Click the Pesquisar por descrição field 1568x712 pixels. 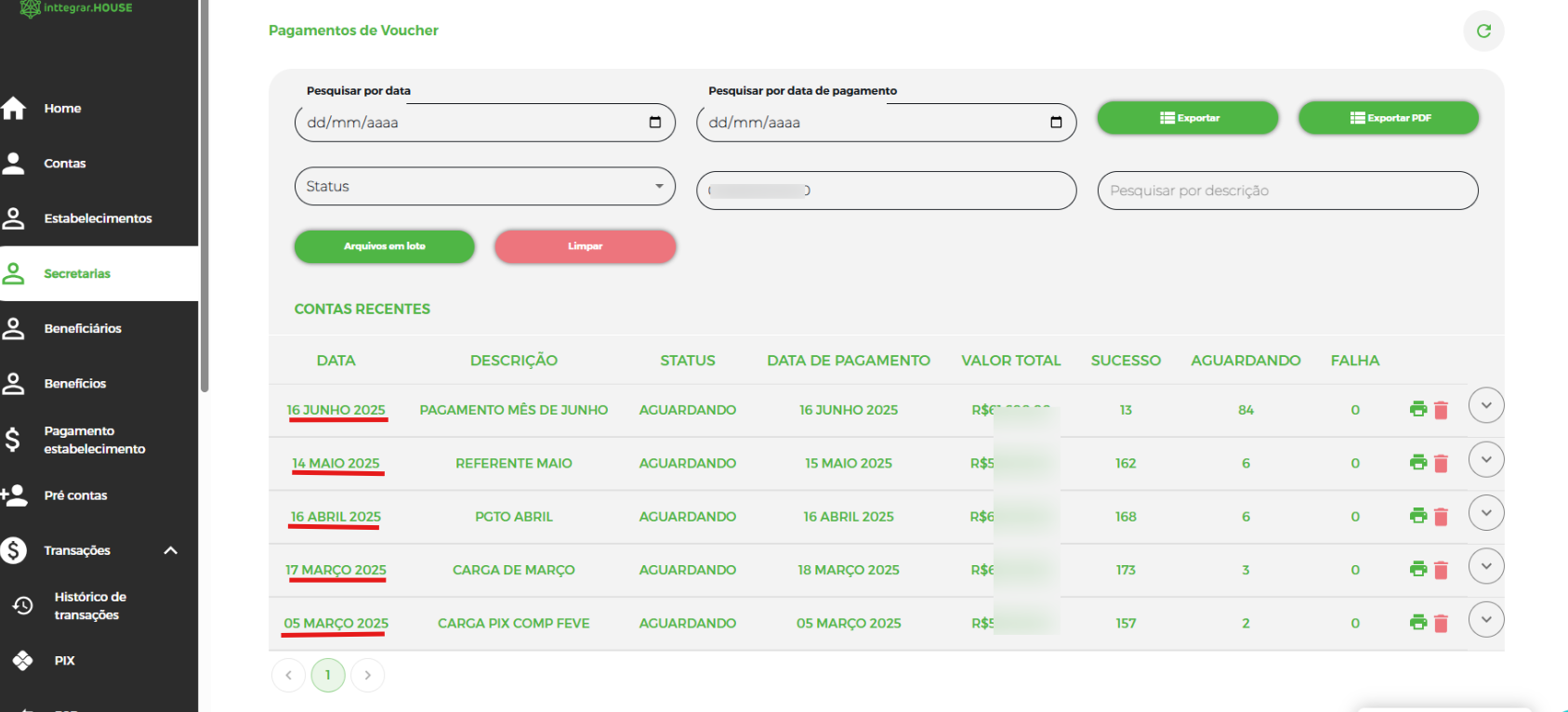(1286, 191)
